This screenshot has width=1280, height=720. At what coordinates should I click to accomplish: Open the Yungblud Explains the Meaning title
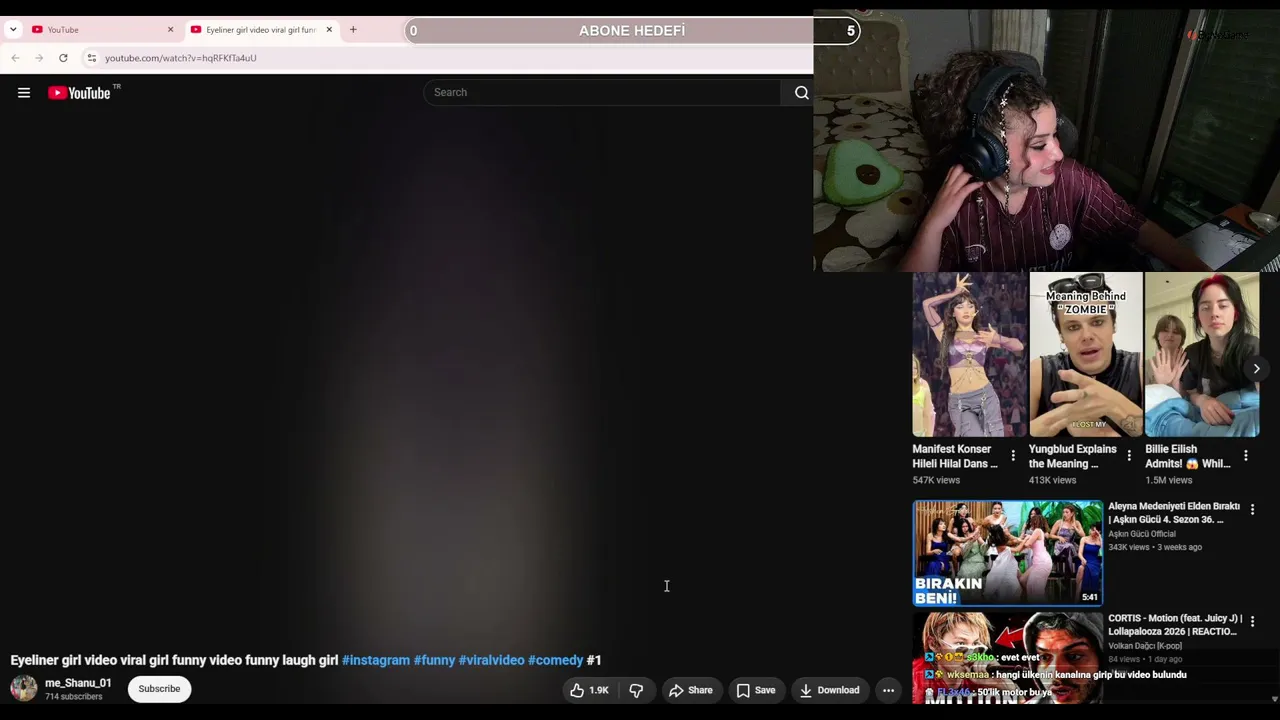coord(1073,457)
